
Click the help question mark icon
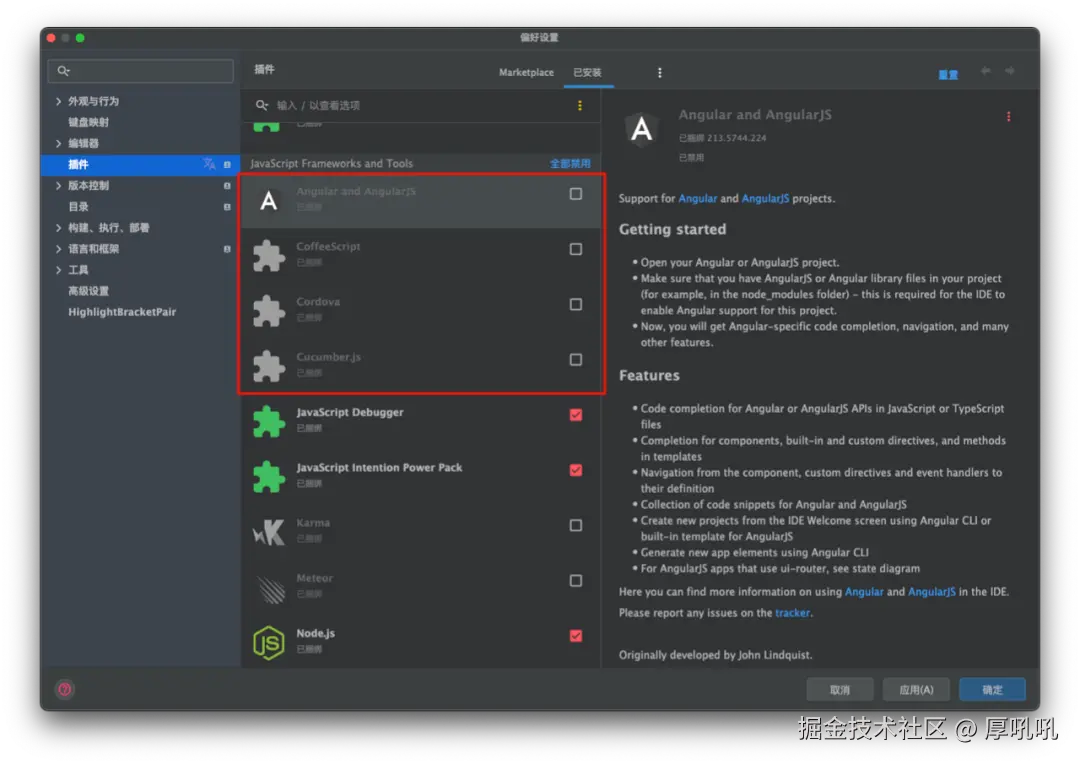point(65,689)
